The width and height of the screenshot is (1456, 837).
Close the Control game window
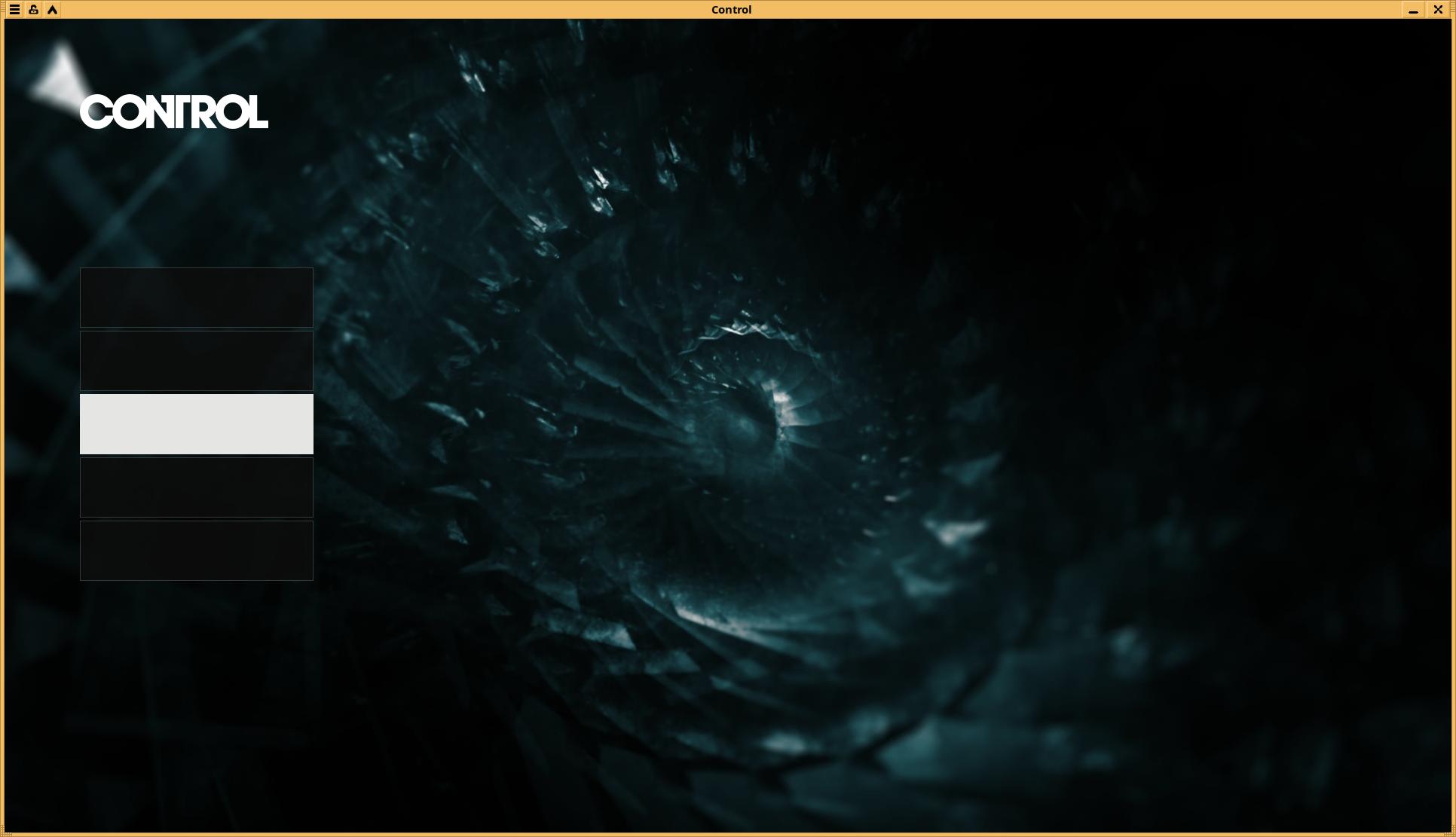[1438, 10]
